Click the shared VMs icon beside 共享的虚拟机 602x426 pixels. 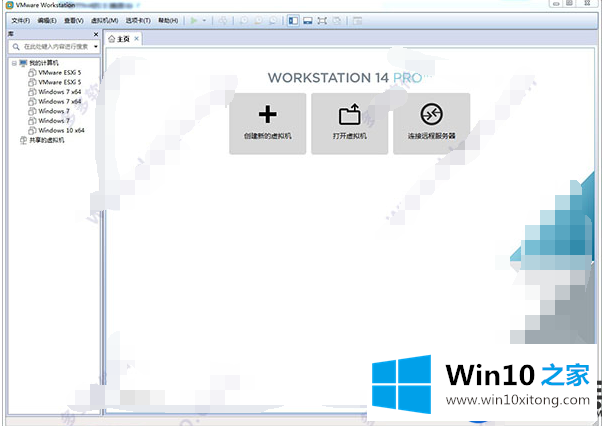(x=24, y=140)
